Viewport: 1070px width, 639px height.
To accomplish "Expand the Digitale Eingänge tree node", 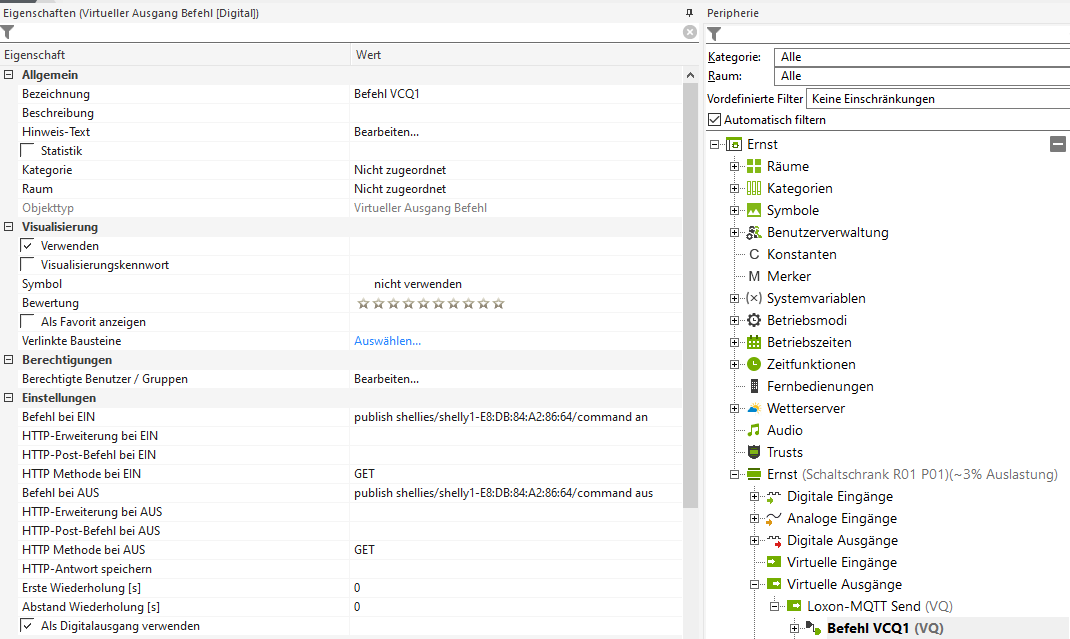I will pyautogui.click(x=756, y=496).
